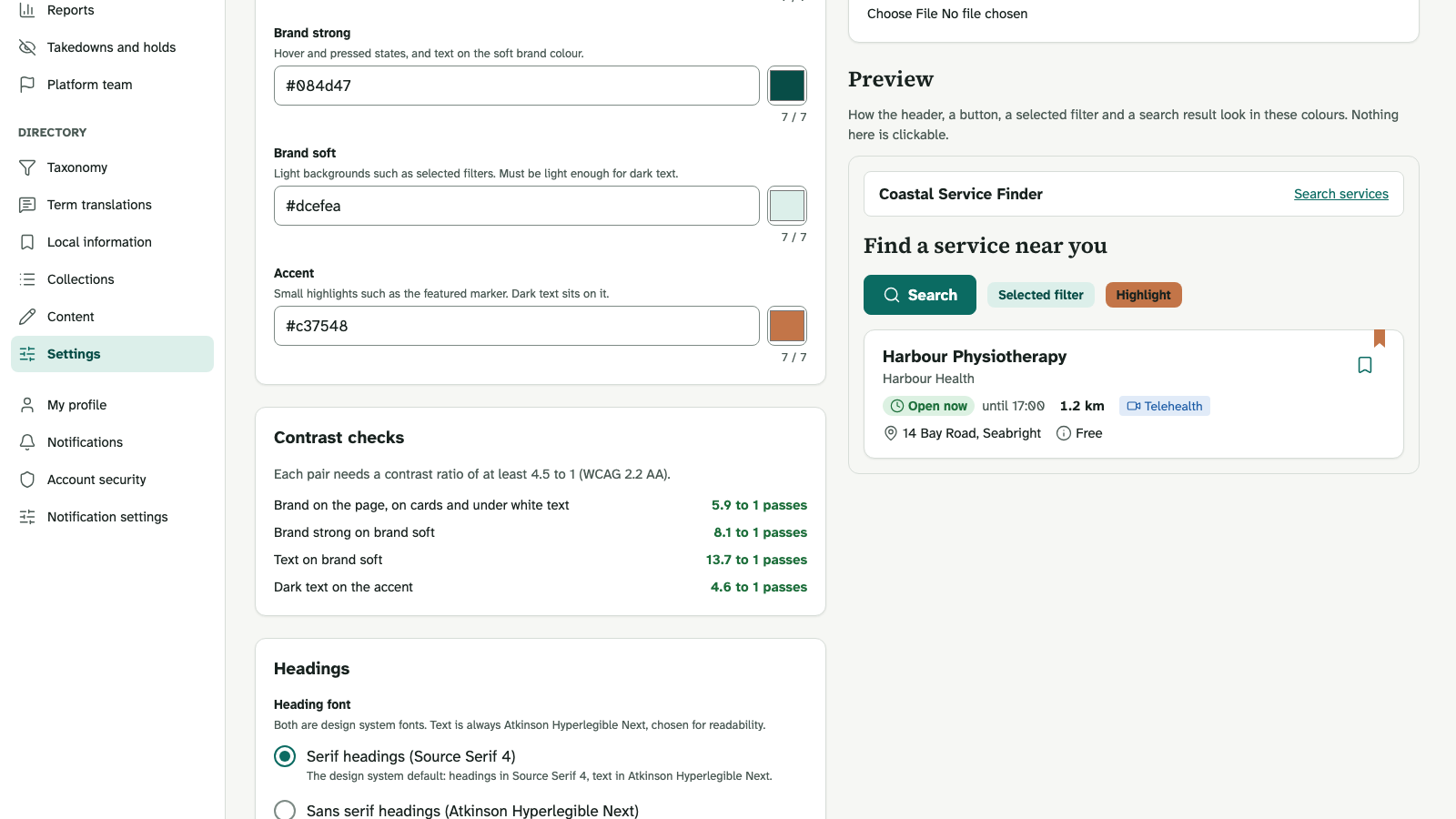Open Reports from the sidebar icon
The height and width of the screenshot is (819, 1456).
[x=27, y=10]
